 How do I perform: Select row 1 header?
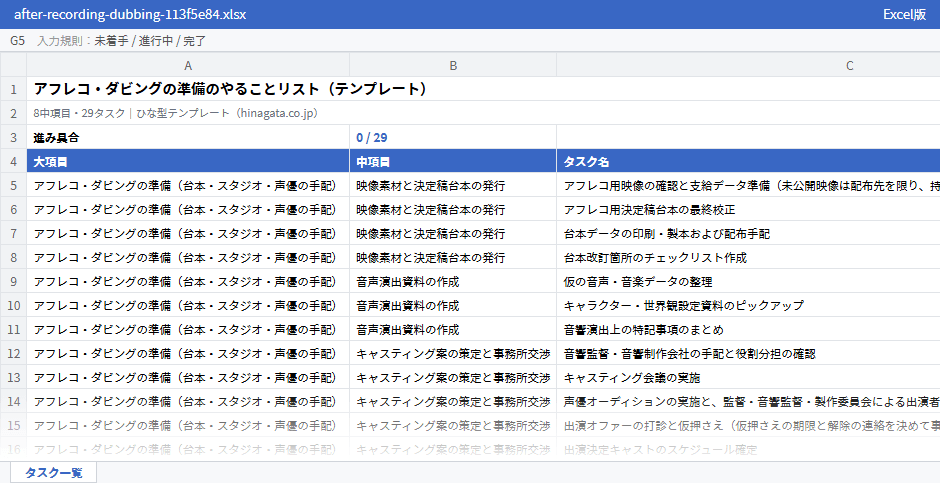point(13,89)
